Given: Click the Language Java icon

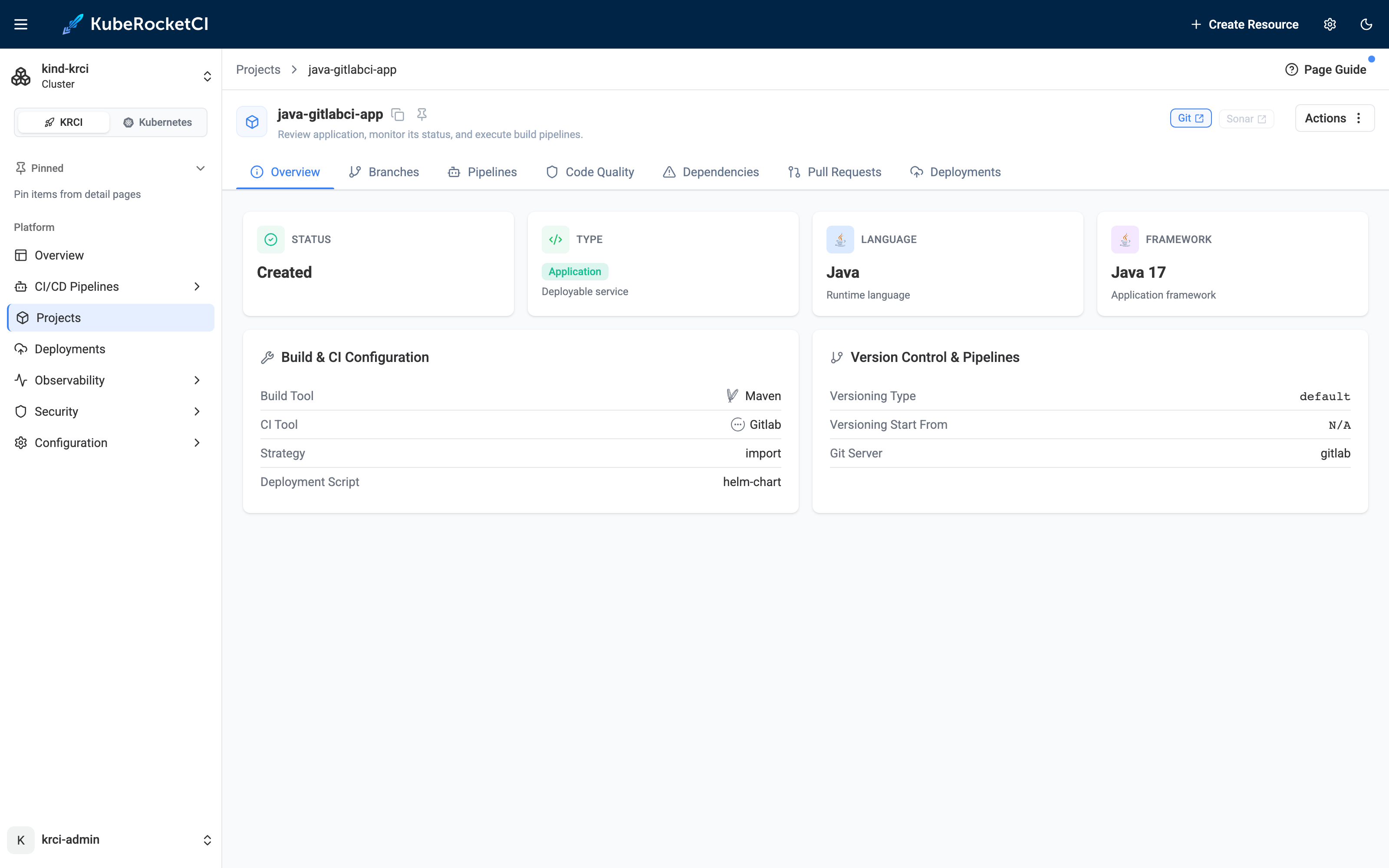Looking at the screenshot, I should pos(840,240).
